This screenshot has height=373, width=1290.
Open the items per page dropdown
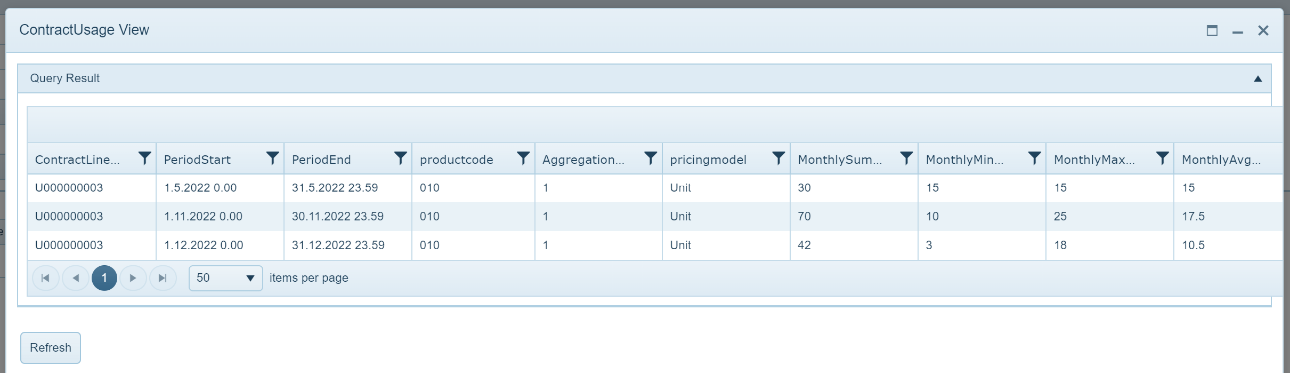click(x=226, y=278)
